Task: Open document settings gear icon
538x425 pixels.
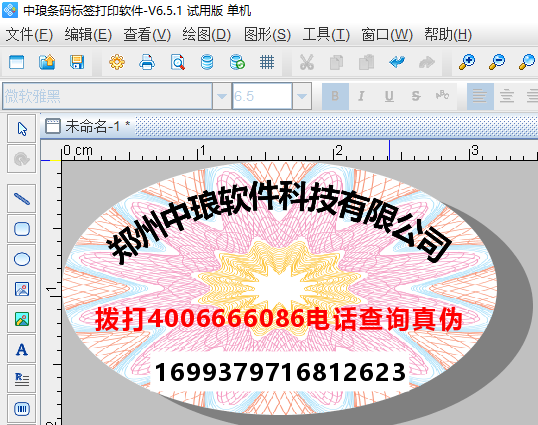Action: pyautogui.click(x=117, y=62)
